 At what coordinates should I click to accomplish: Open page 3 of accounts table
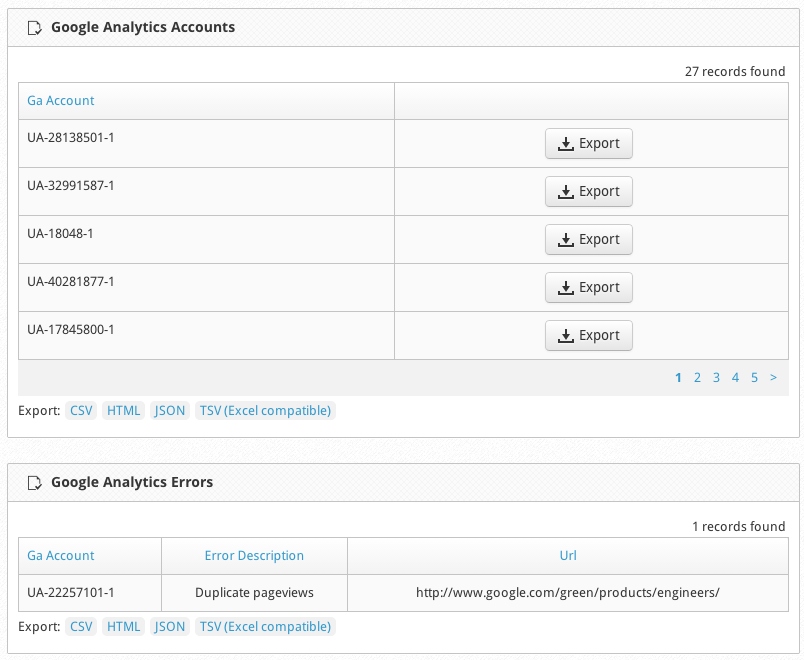(x=716, y=378)
